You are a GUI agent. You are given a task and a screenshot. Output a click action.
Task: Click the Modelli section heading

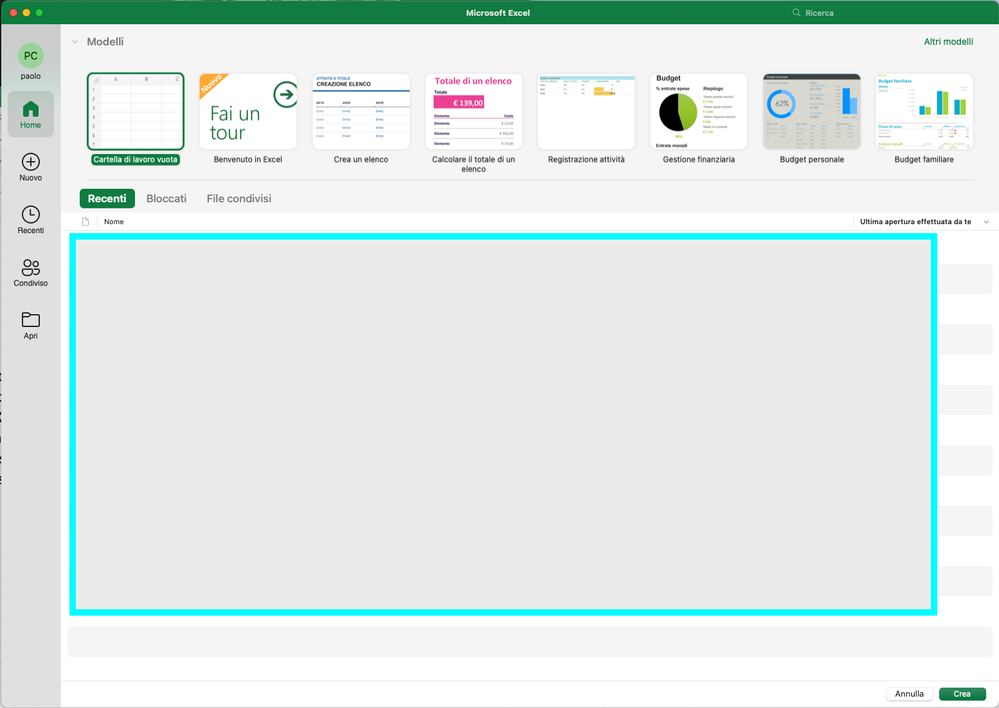(x=105, y=42)
